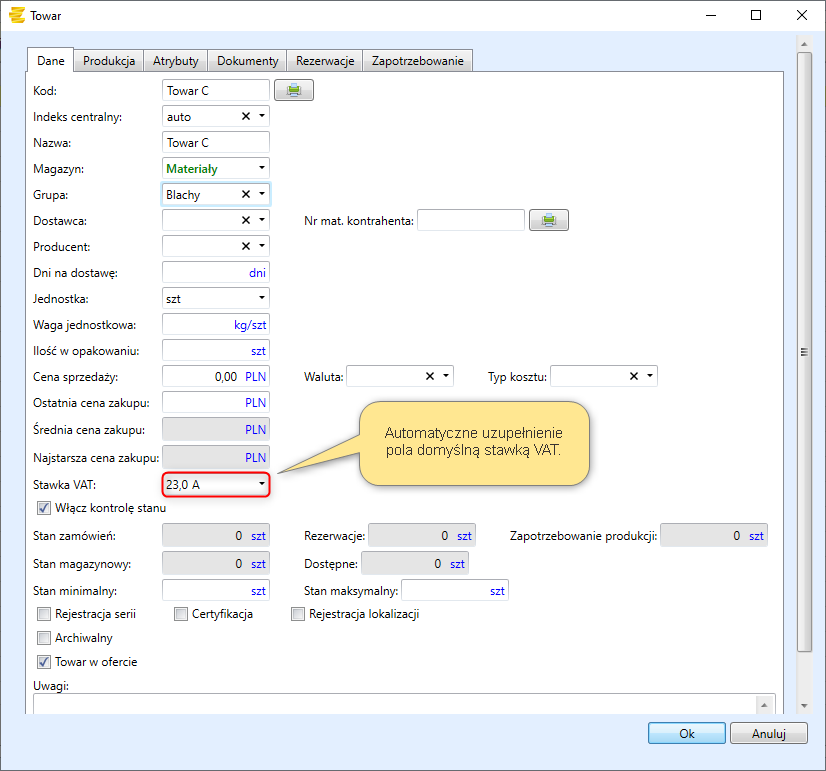826x771 pixels.
Task: Tick the Archiwalny checkbox
Action: coord(44,638)
